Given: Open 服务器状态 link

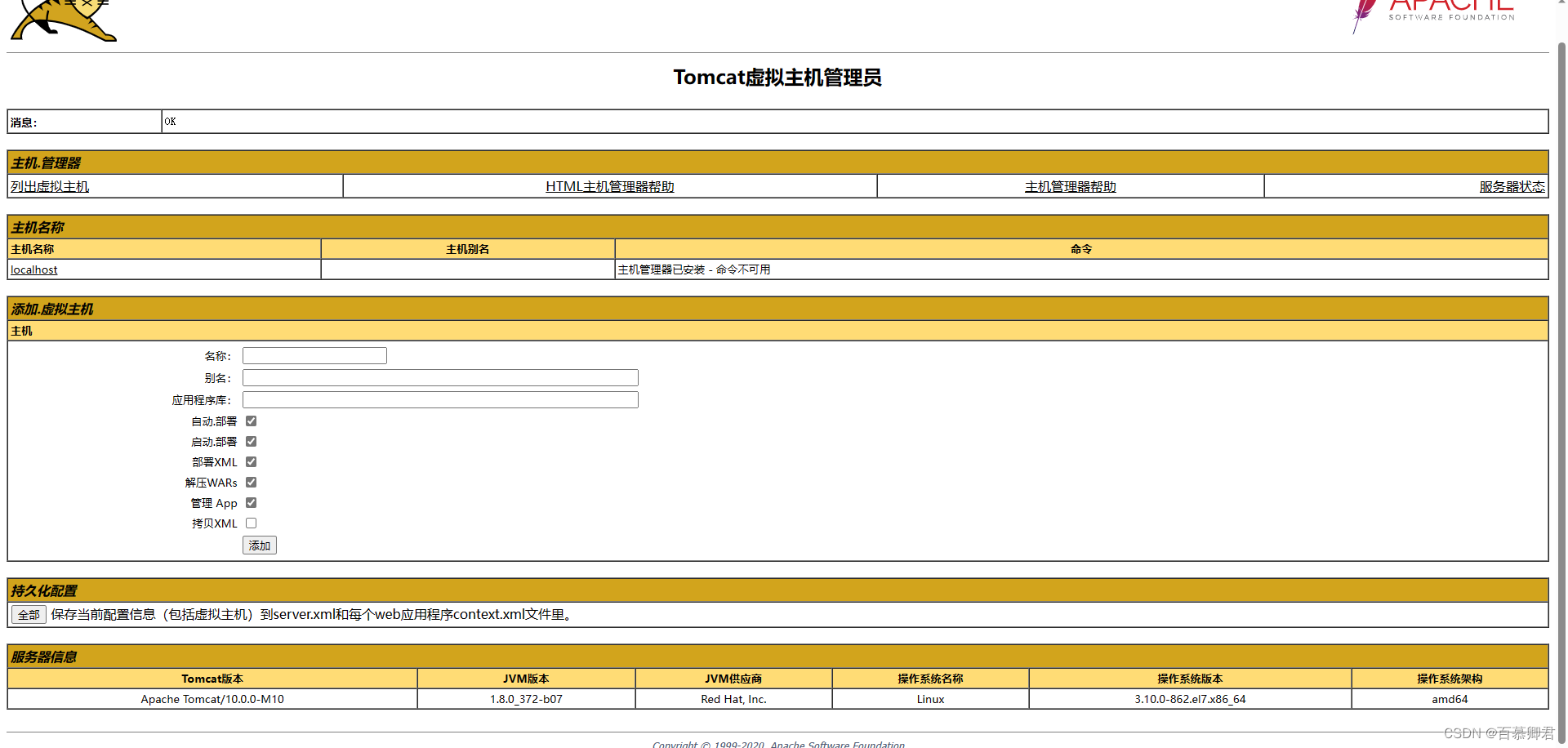Looking at the screenshot, I should coord(1512,186).
